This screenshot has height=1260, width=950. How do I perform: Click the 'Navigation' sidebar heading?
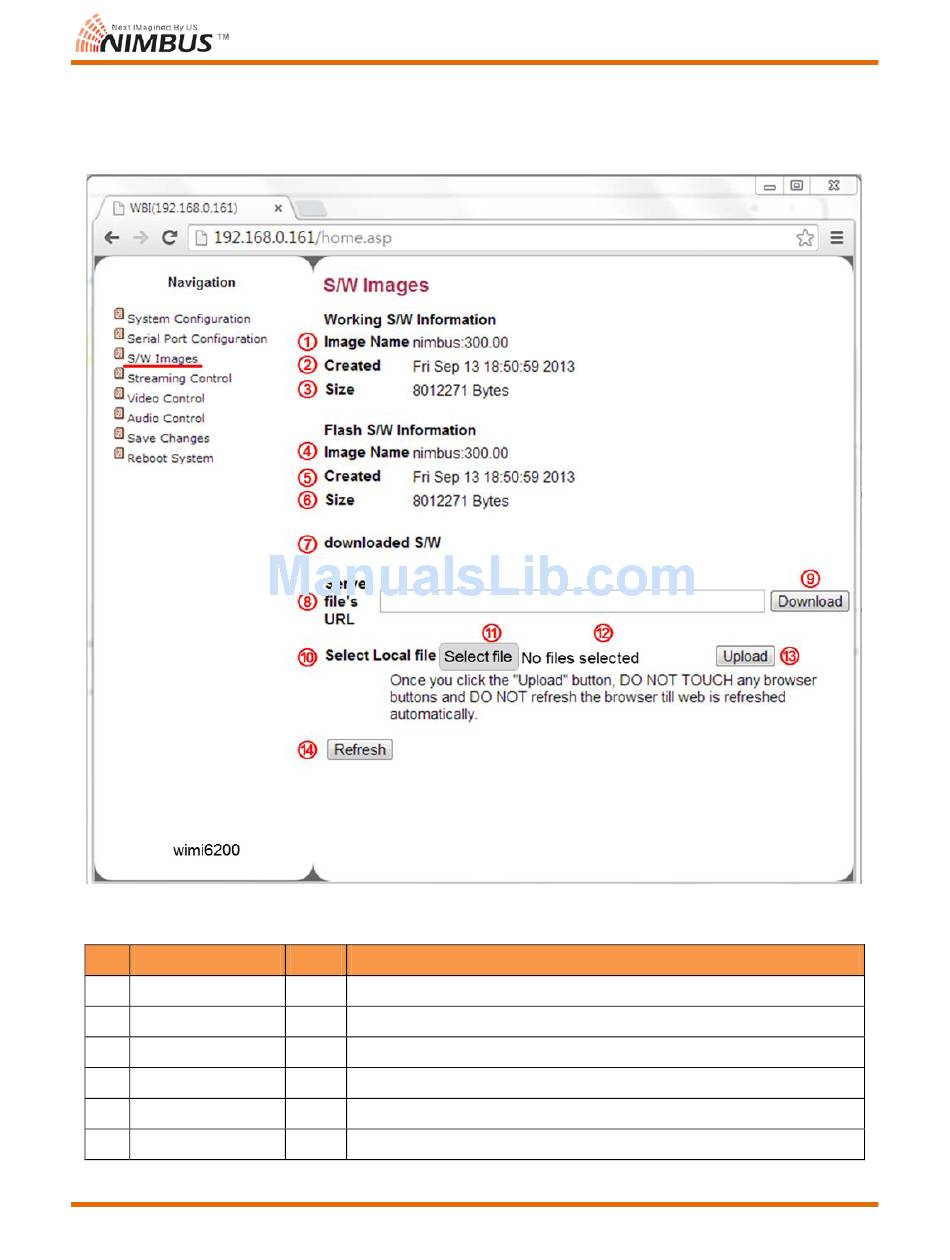[x=201, y=282]
